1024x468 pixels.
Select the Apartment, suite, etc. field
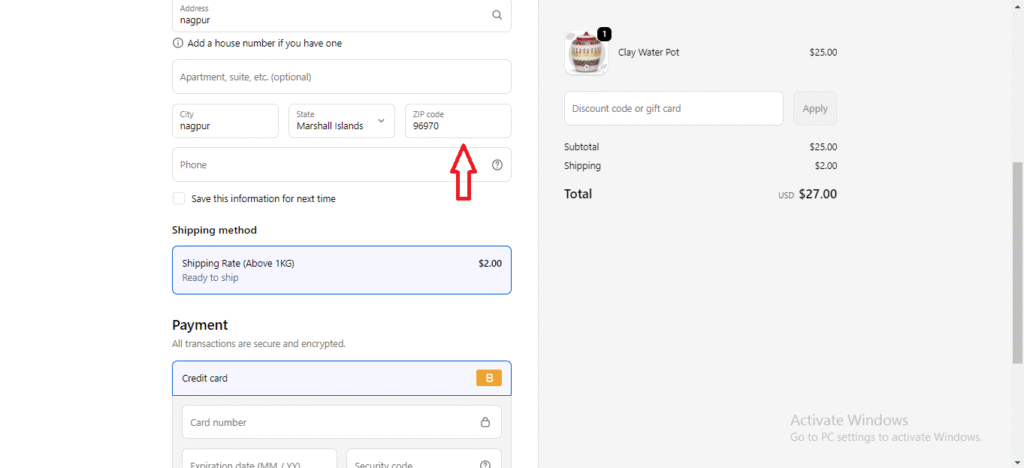coord(341,77)
